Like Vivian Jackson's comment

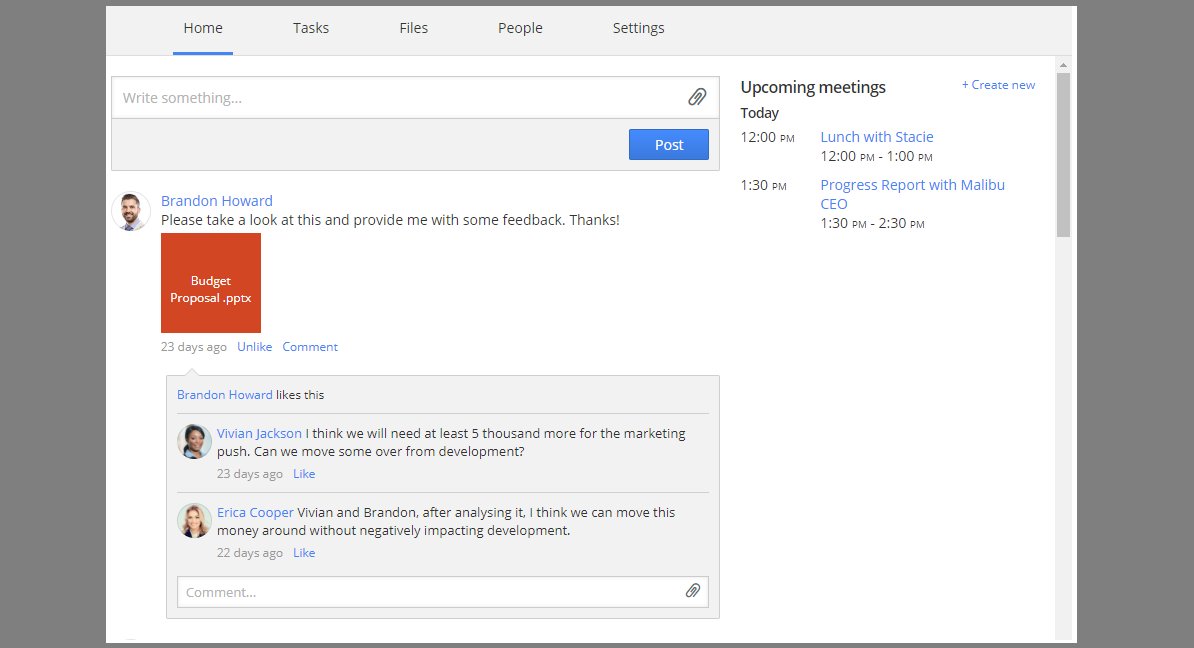[x=304, y=474]
